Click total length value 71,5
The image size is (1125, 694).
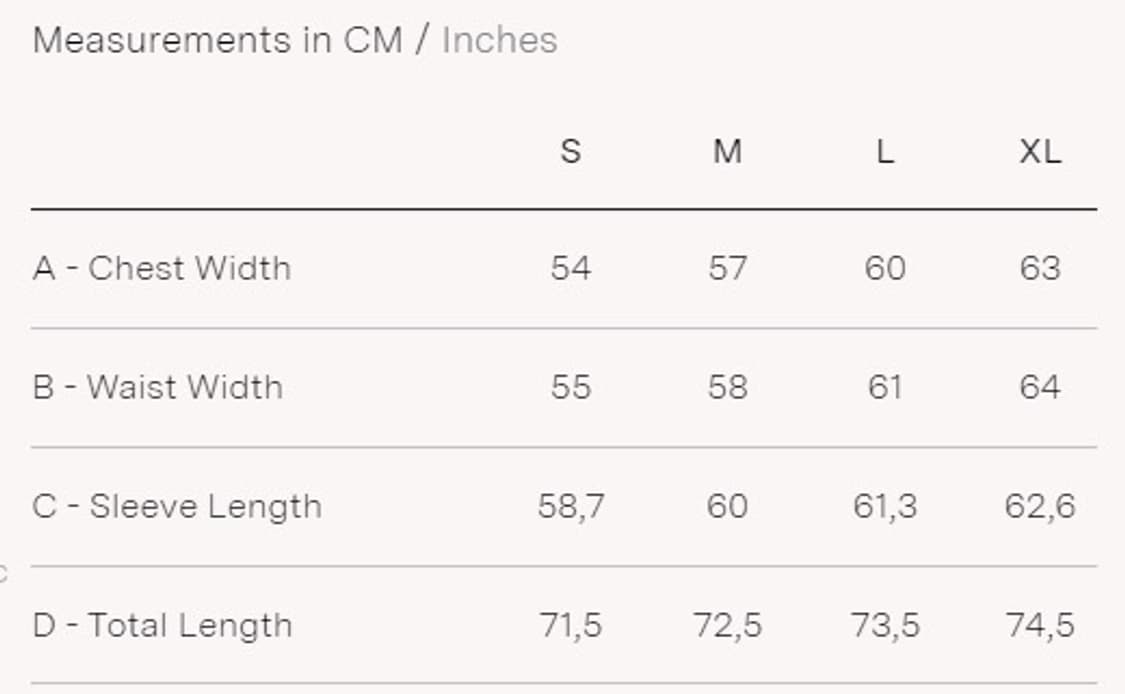(571, 626)
